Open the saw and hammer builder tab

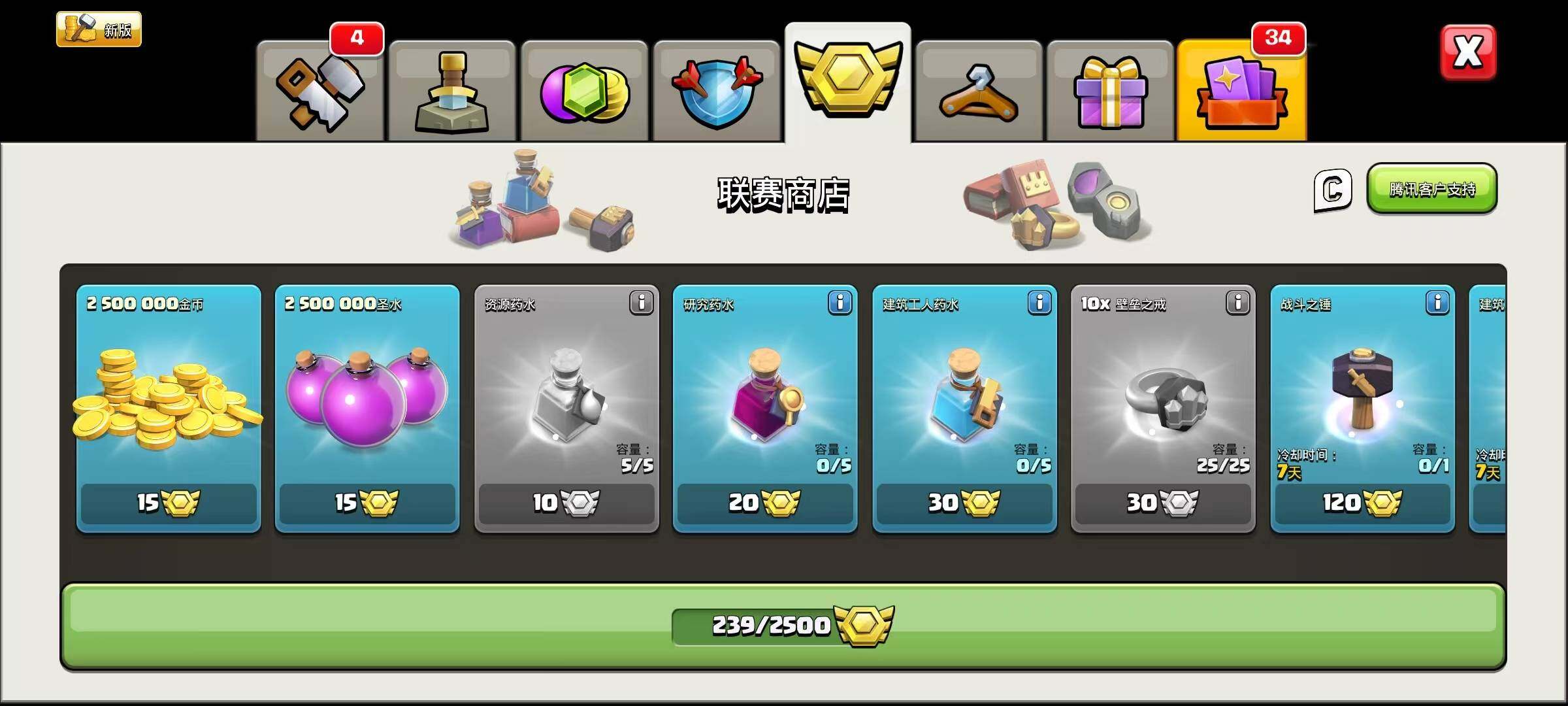320,92
